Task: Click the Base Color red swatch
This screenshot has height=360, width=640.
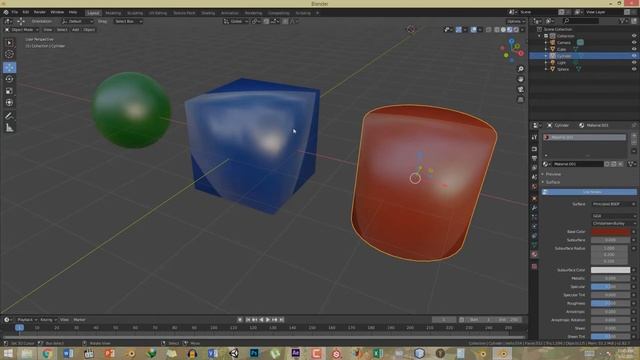Action: click(611, 232)
